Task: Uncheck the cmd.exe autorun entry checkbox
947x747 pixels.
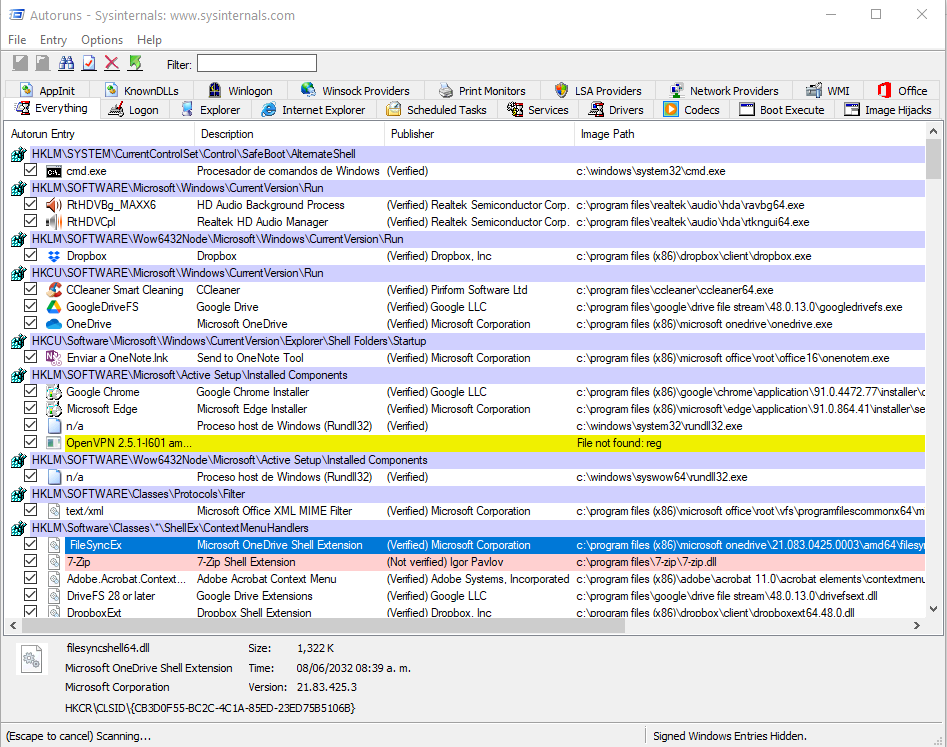Action: coord(31,171)
